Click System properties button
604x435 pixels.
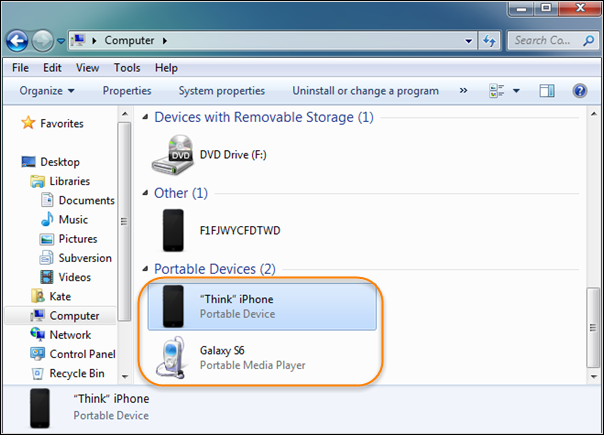click(221, 91)
